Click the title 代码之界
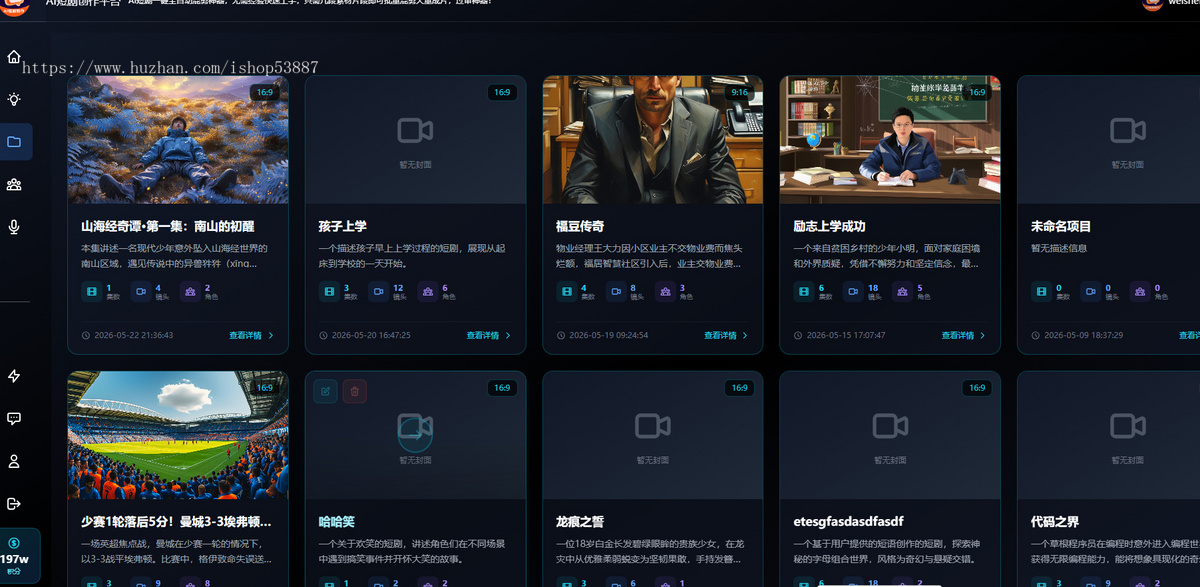Screen dimensions: 1200x587 [1055, 522]
